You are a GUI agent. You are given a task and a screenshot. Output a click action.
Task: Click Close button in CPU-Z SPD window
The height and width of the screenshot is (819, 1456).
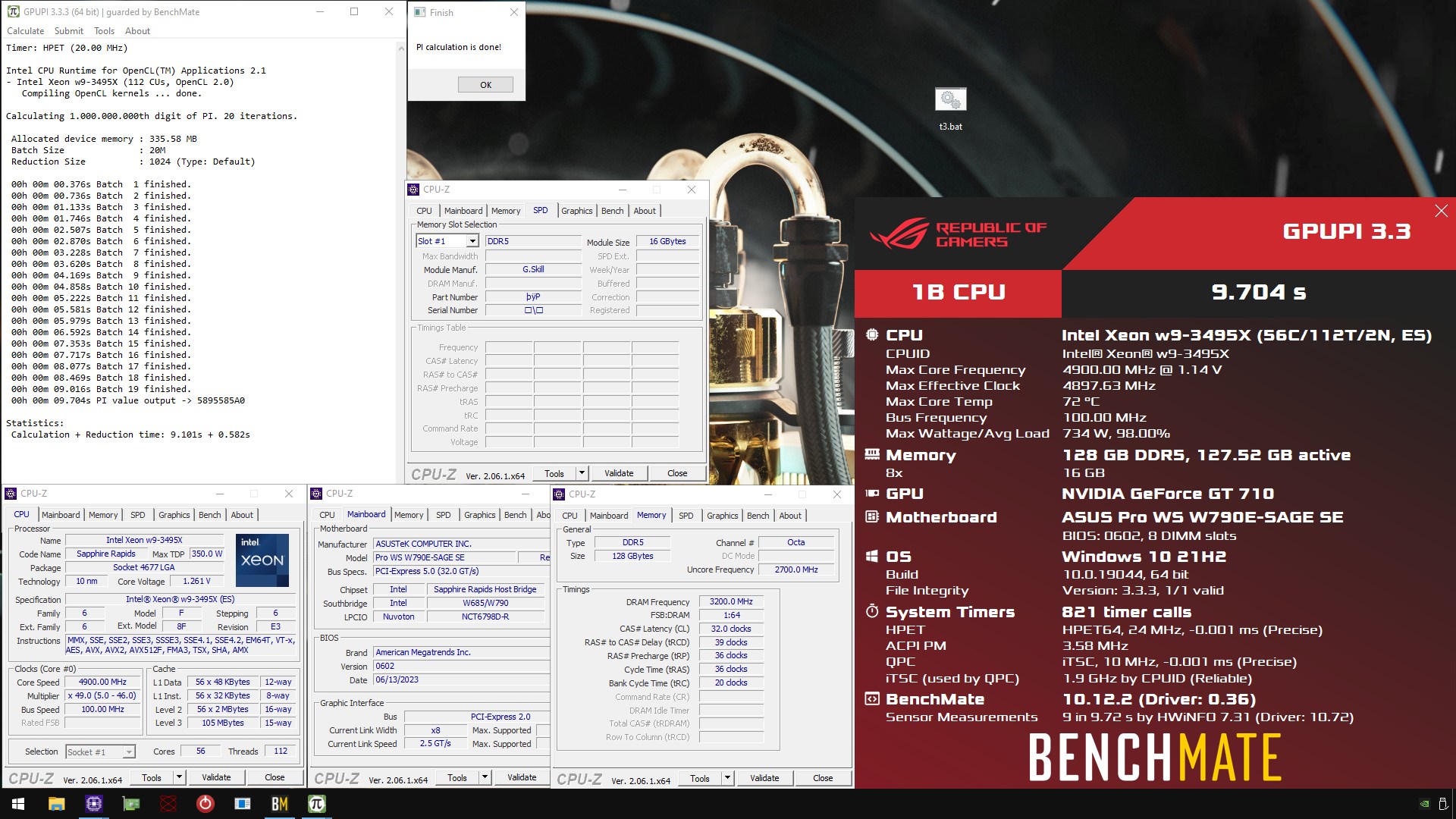coord(677,473)
